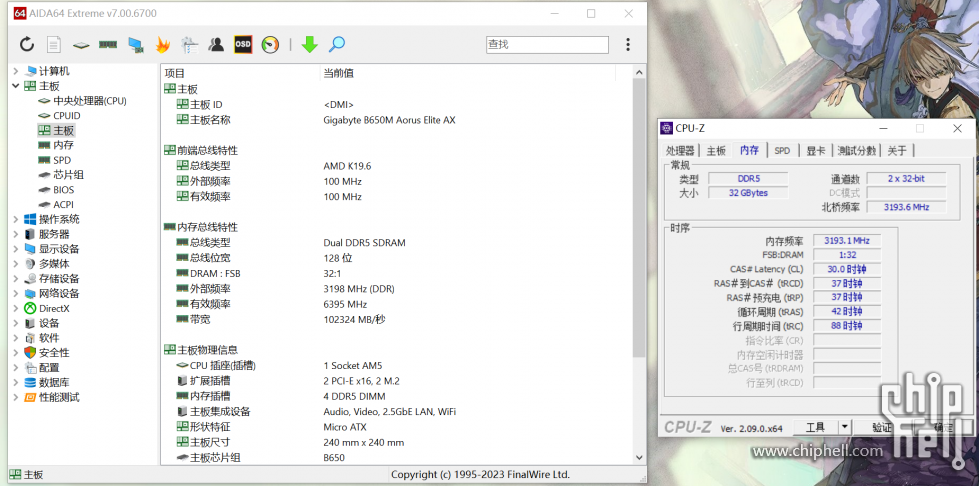This screenshot has width=979, height=486.
Task: Click the scrollbar down arrow in list
Action: [x=639, y=457]
